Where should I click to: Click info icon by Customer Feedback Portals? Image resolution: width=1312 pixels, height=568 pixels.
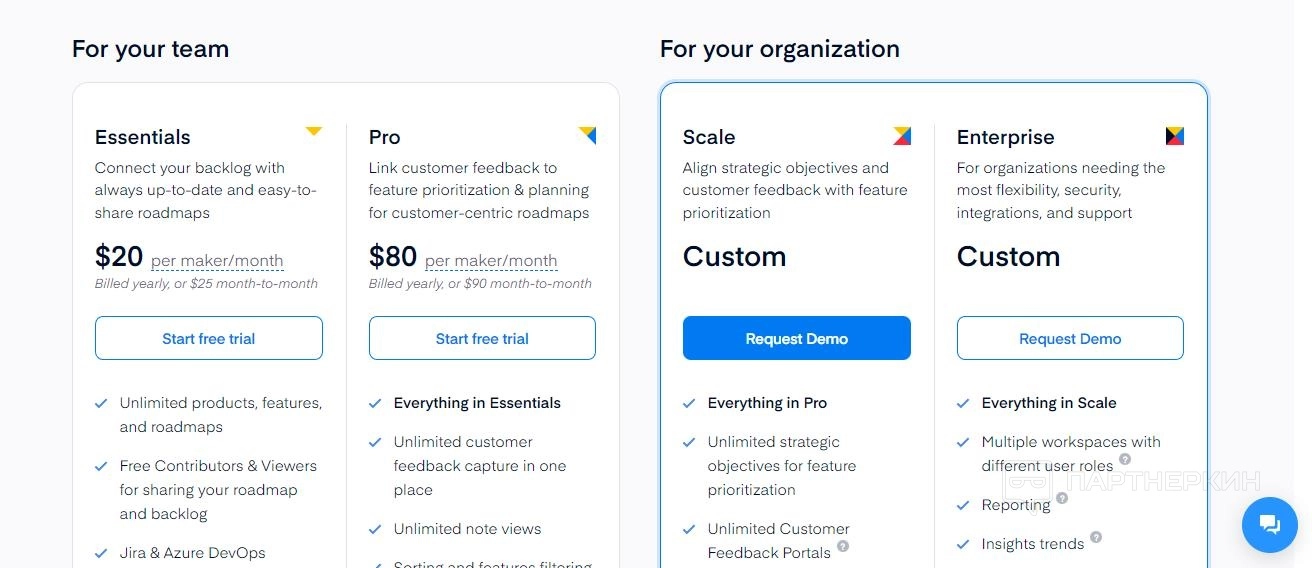click(x=843, y=546)
